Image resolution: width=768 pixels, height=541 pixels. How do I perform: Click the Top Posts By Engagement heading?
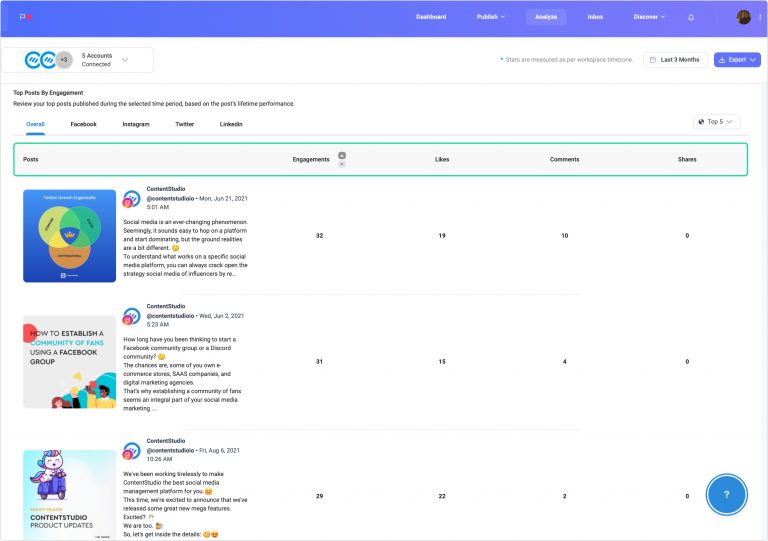(x=48, y=93)
